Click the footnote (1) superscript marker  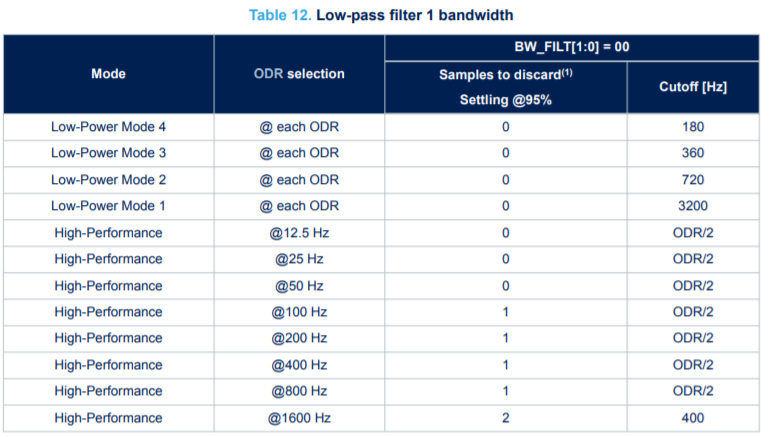tap(567, 72)
